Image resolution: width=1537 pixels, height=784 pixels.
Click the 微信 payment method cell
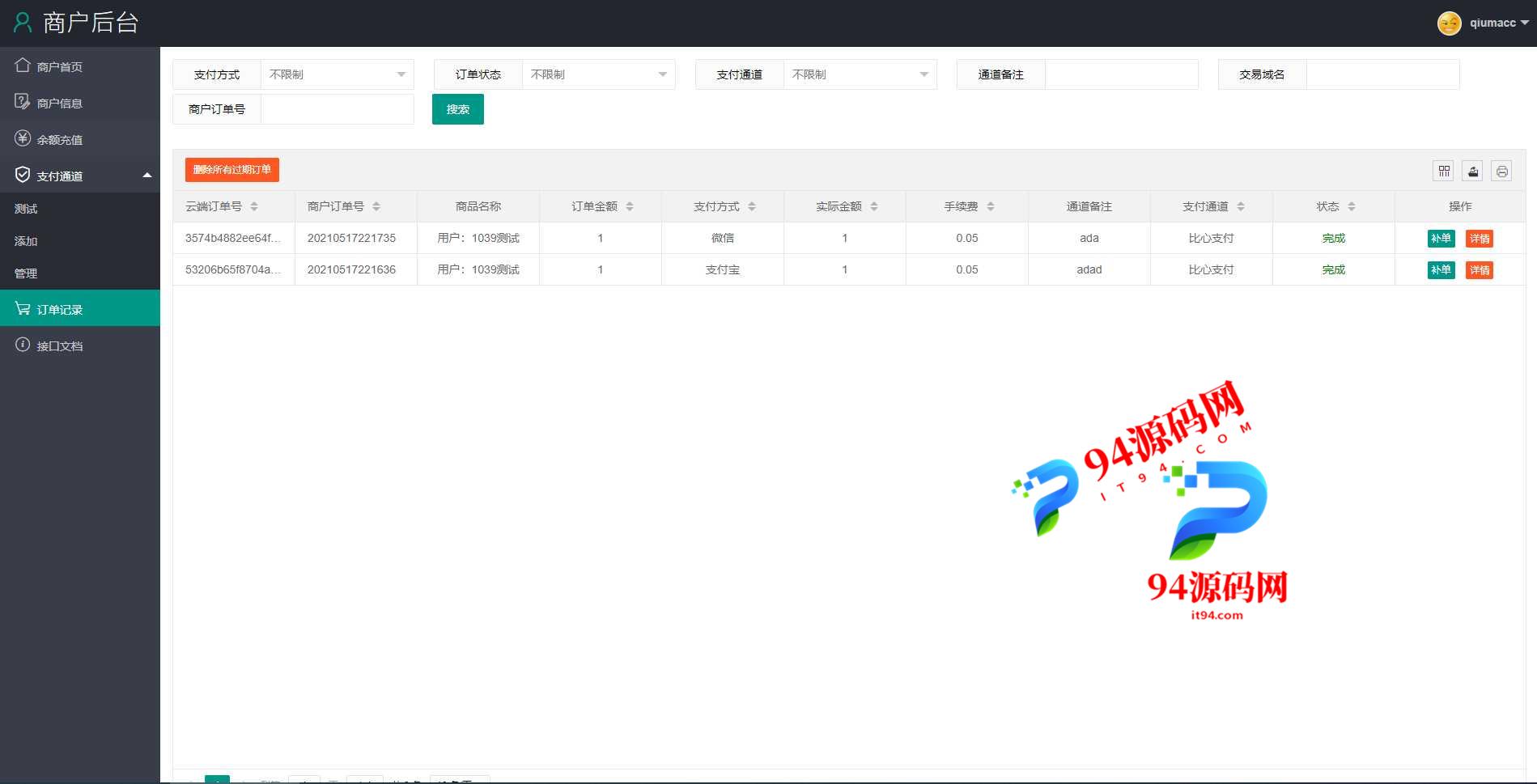coord(723,238)
